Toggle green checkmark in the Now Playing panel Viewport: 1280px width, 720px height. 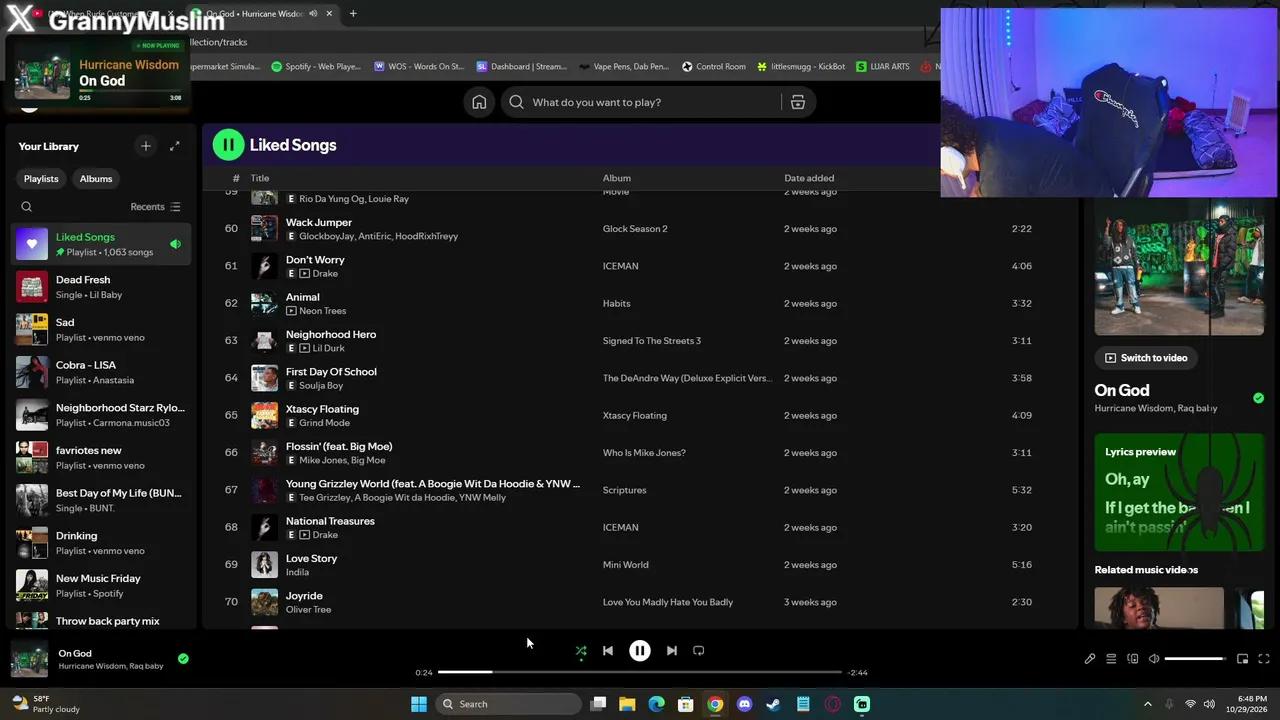click(x=1259, y=398)
